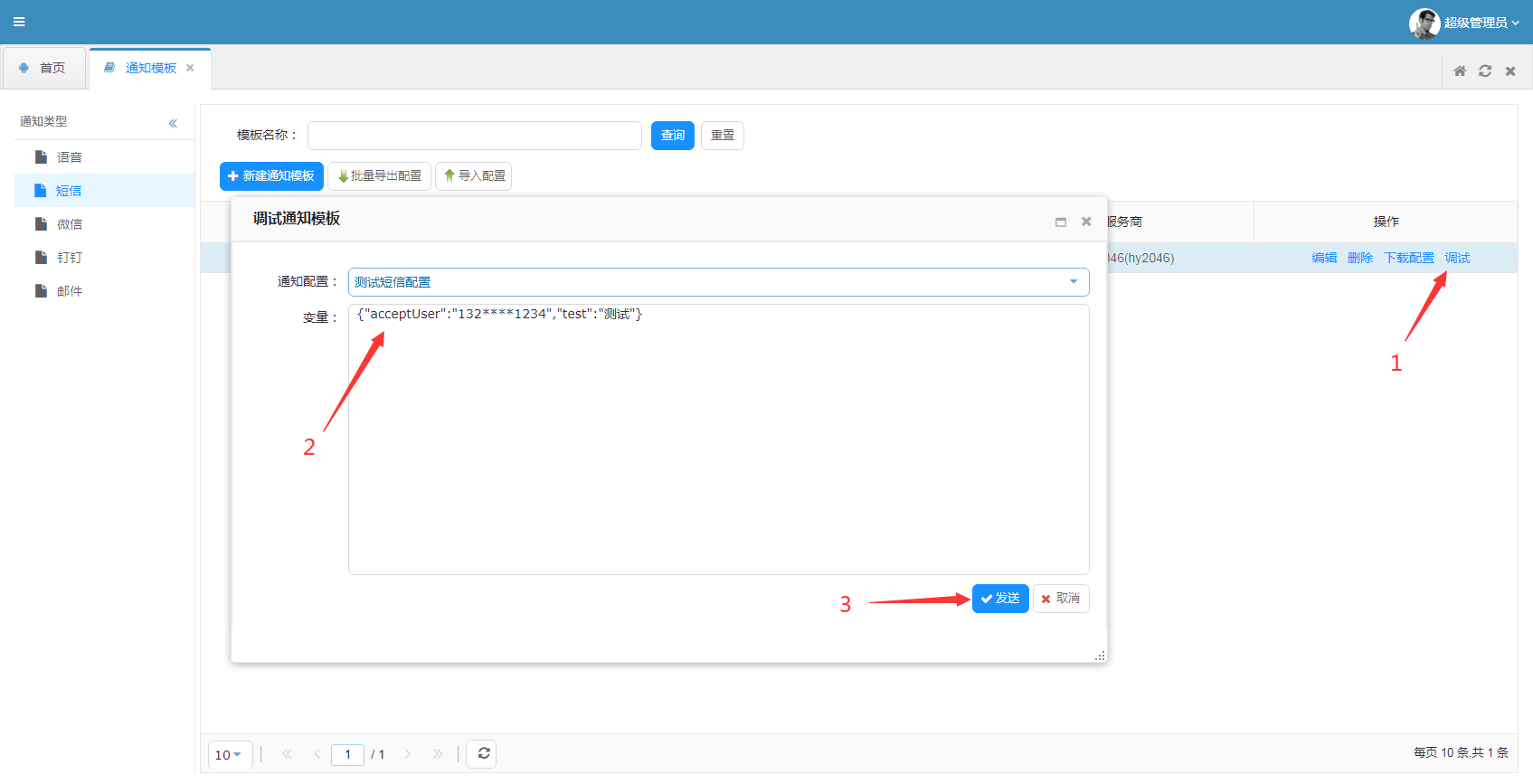
Task: Switch to the 首页 tab
Action: click(x=43, y=68)
